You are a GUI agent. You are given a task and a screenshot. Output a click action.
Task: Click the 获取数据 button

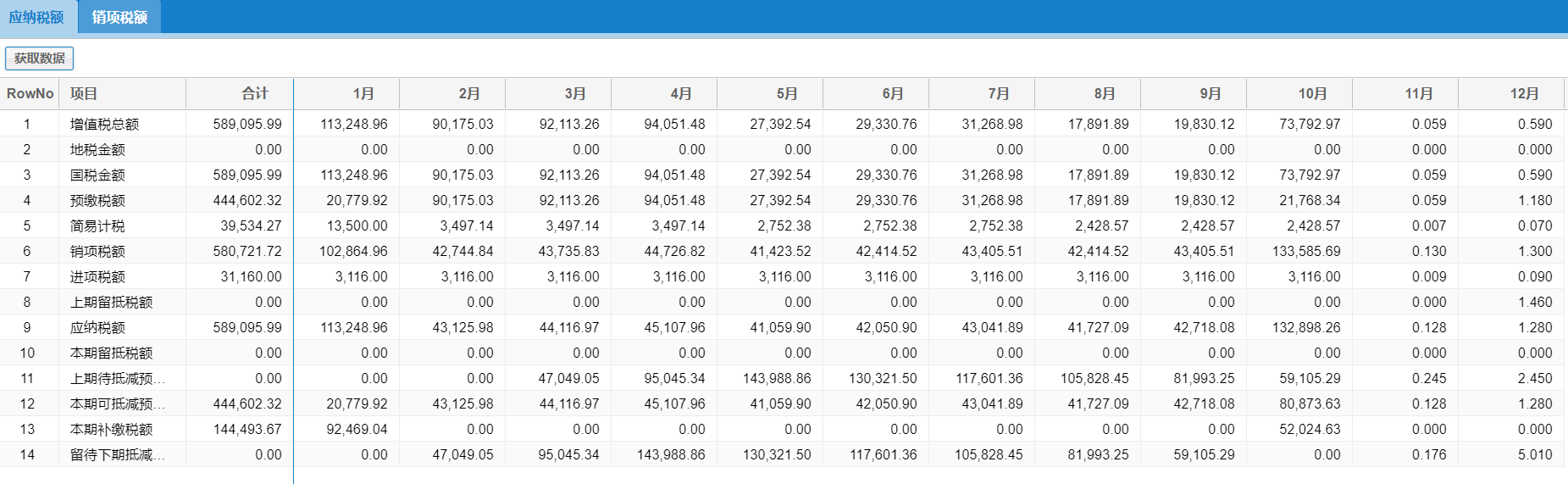(40, 58)
